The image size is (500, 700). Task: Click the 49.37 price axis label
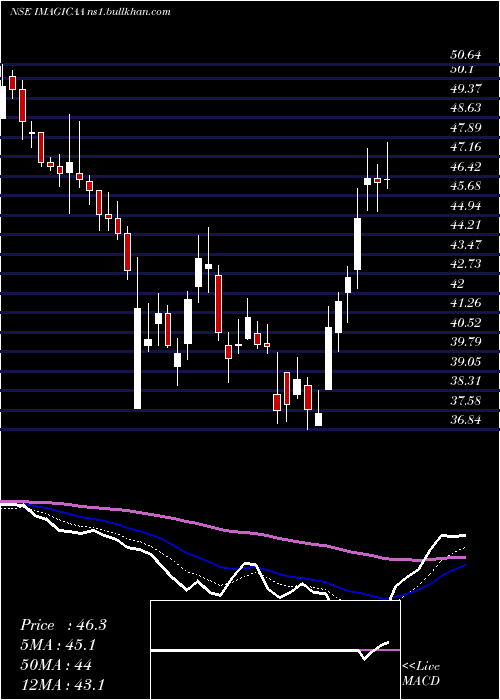click(466, 89)
